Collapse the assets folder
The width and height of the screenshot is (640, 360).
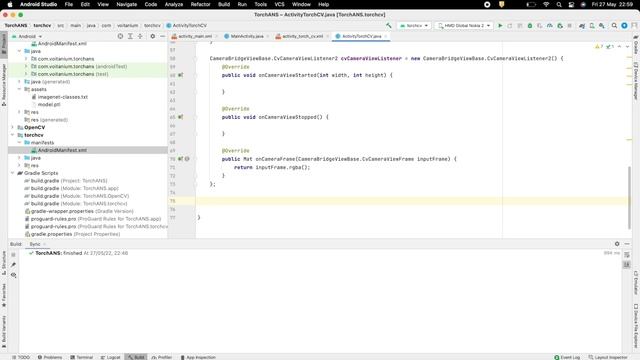[x=20, y=89]
